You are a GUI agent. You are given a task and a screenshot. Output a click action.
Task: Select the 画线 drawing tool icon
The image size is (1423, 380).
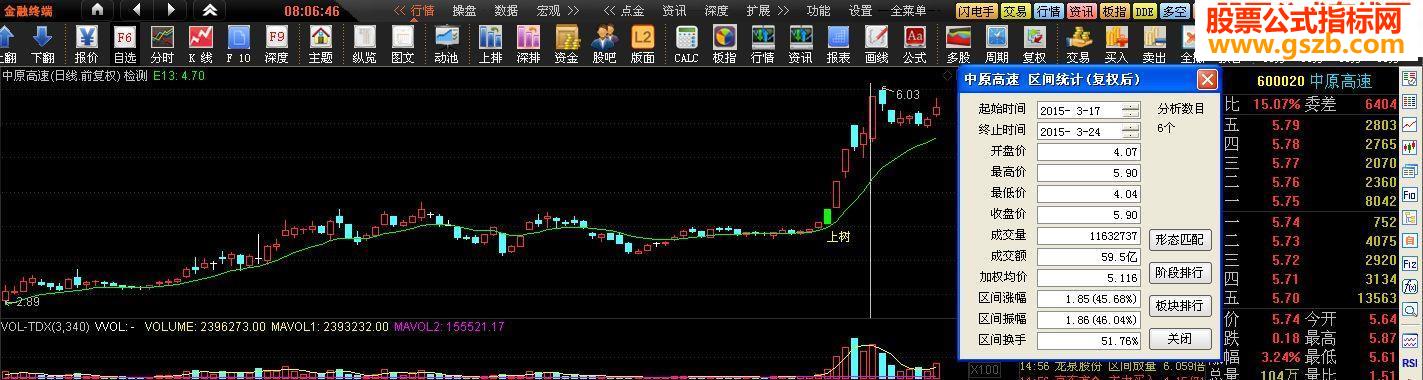(x=876, y=44)
